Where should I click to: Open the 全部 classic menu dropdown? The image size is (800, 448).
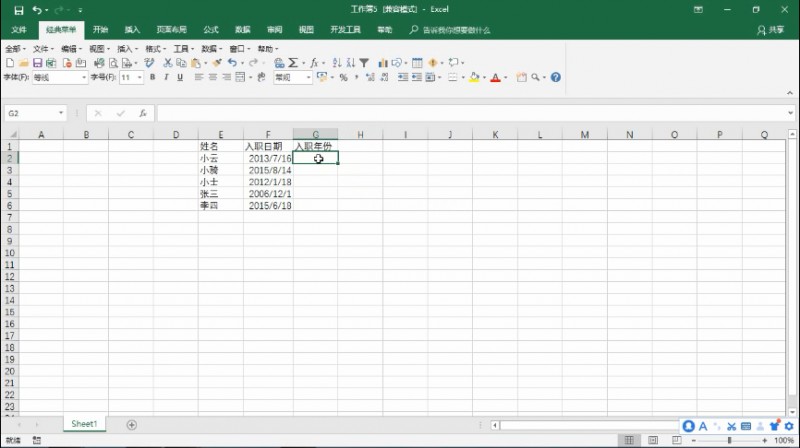[x=16, y=49]
